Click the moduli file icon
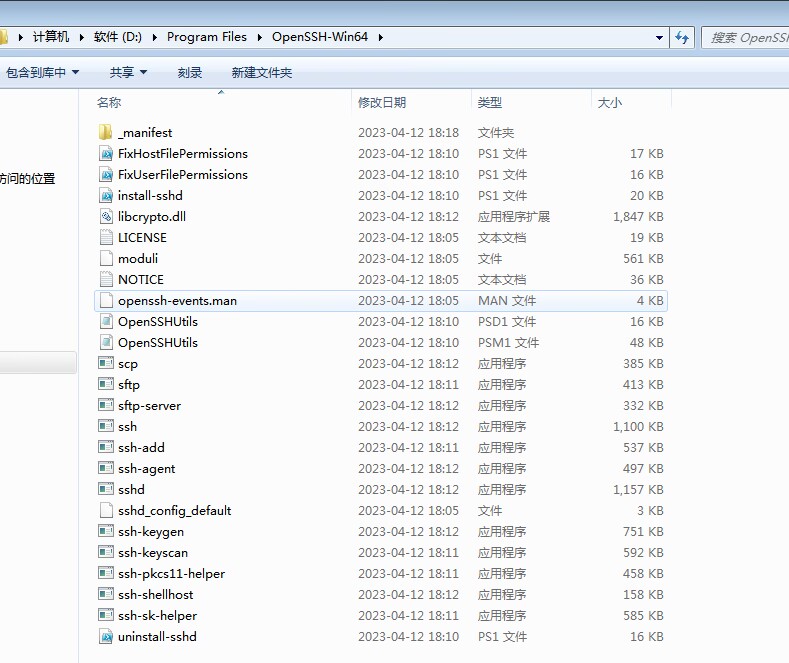The width and height of the screenshot is (789, 663). pos(106,259)
